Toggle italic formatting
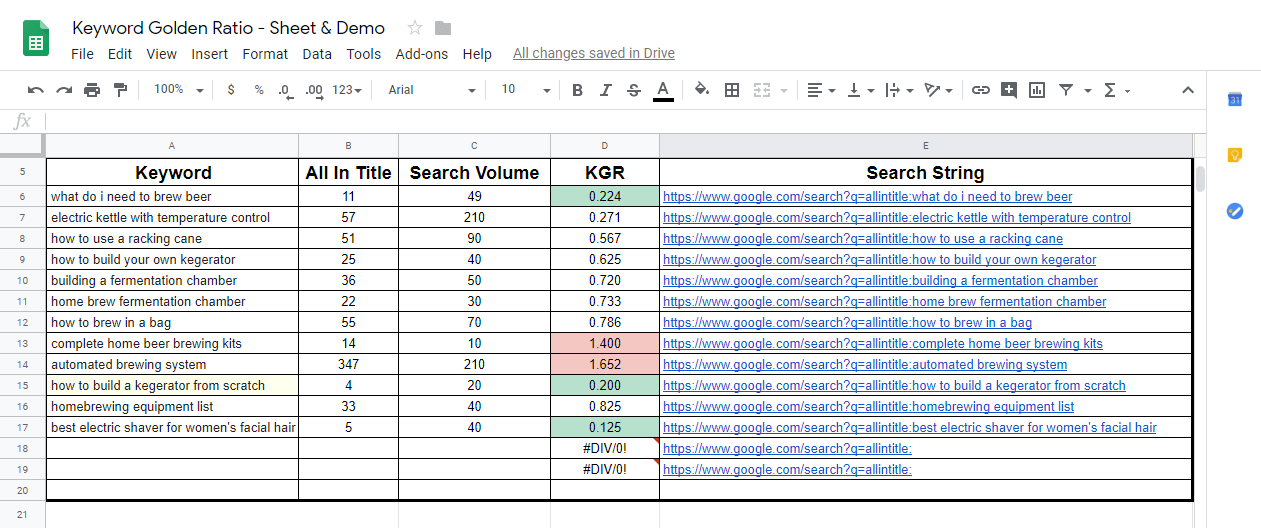The width and height of the screenshot is (1261, 528). [605, 90]
